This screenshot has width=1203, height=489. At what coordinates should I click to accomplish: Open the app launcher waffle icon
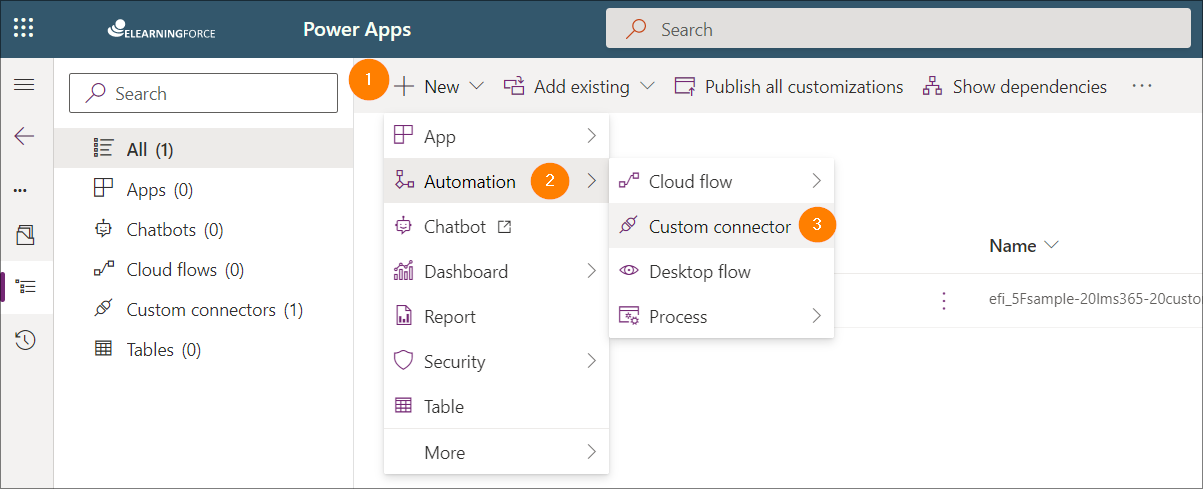pos(25,28)
